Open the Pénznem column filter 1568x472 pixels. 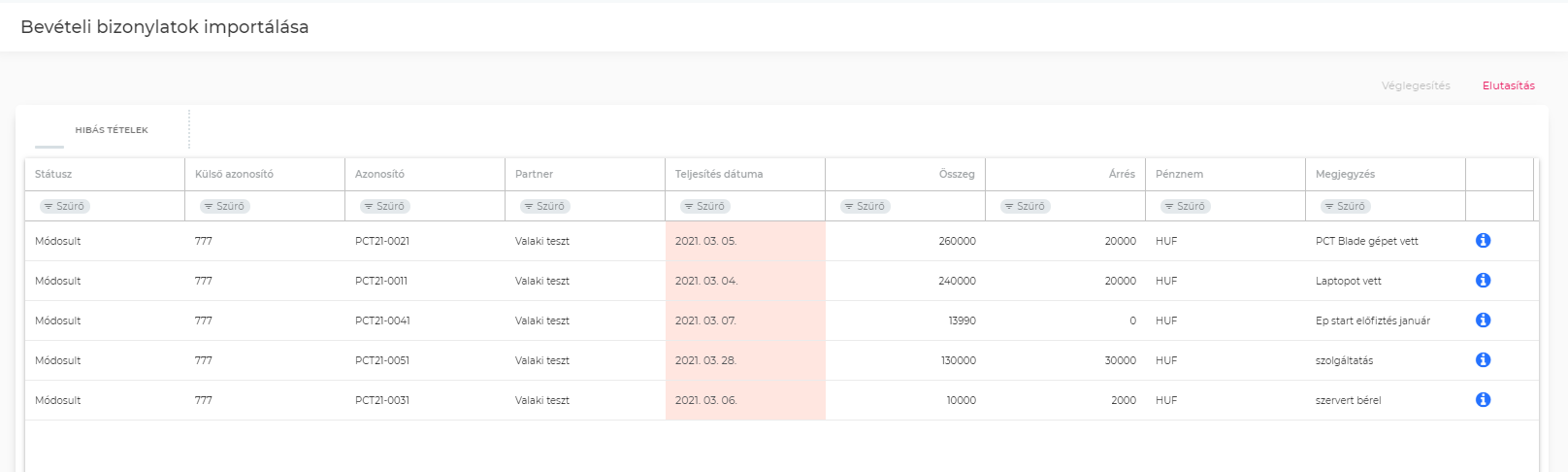pos(1185,206)
